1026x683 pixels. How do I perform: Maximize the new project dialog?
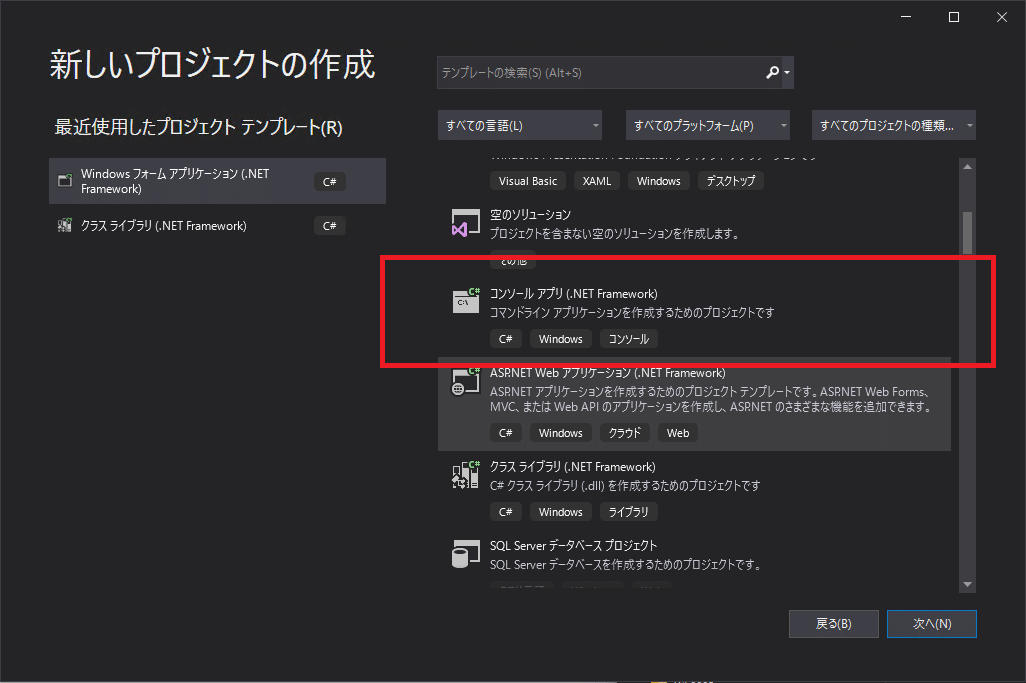[954, 17]
